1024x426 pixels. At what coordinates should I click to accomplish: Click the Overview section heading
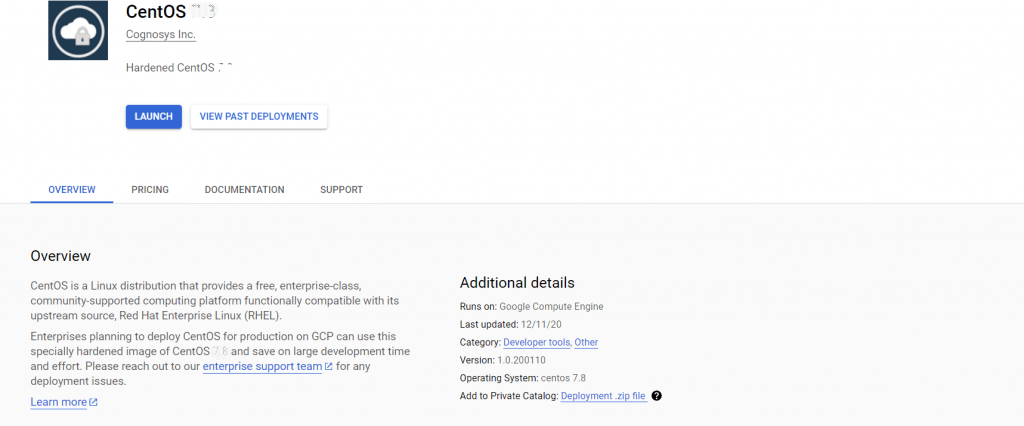tap(61, 256)
